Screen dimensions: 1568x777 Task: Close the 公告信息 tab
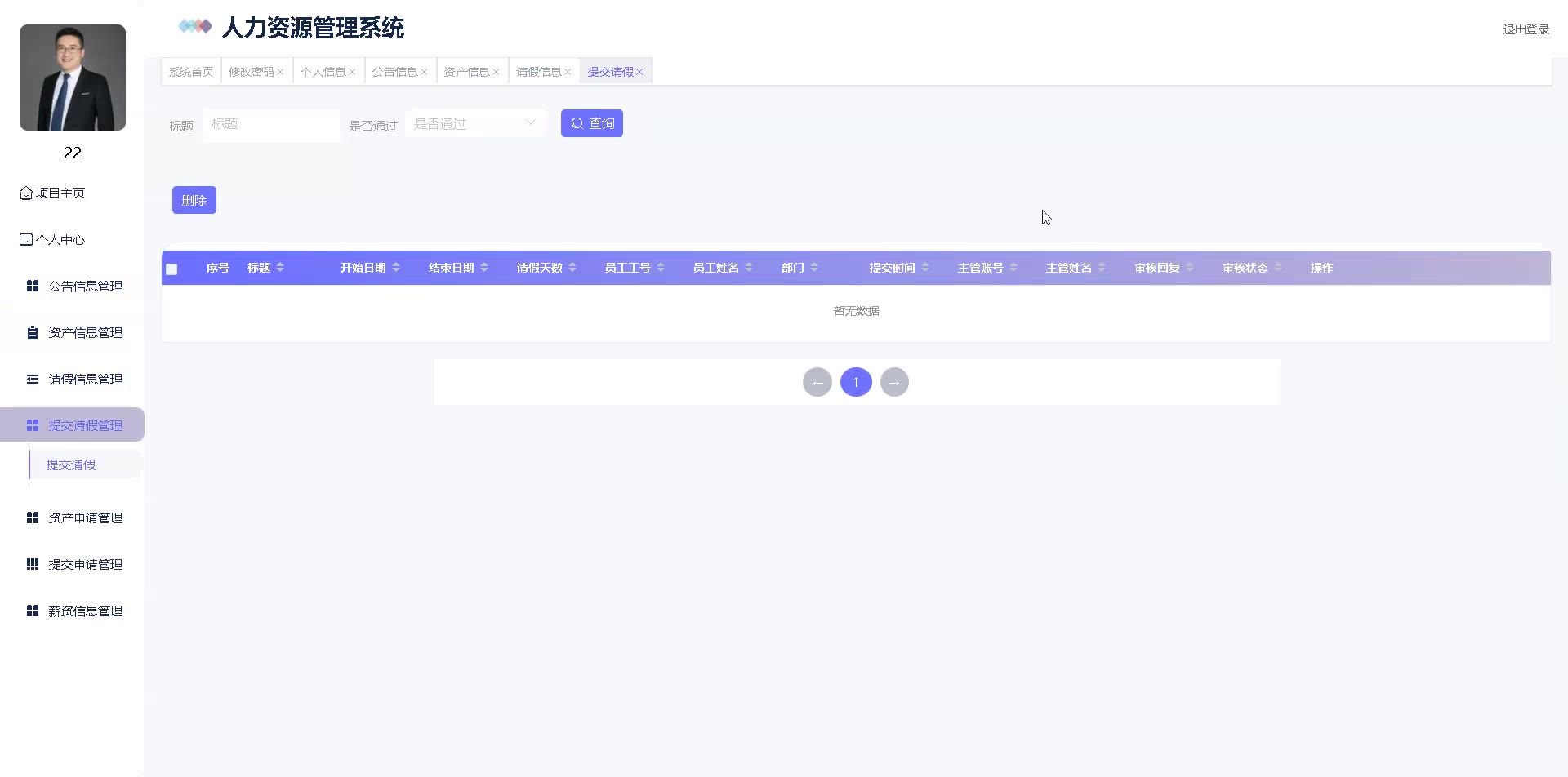point(424,73)
